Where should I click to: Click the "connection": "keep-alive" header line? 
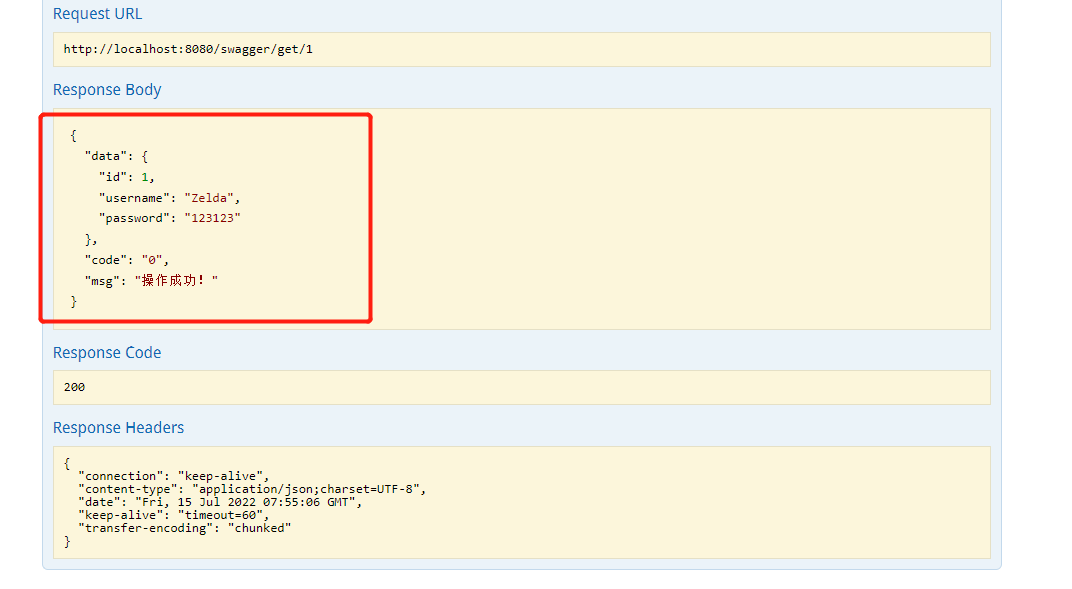tap(174, 476)
